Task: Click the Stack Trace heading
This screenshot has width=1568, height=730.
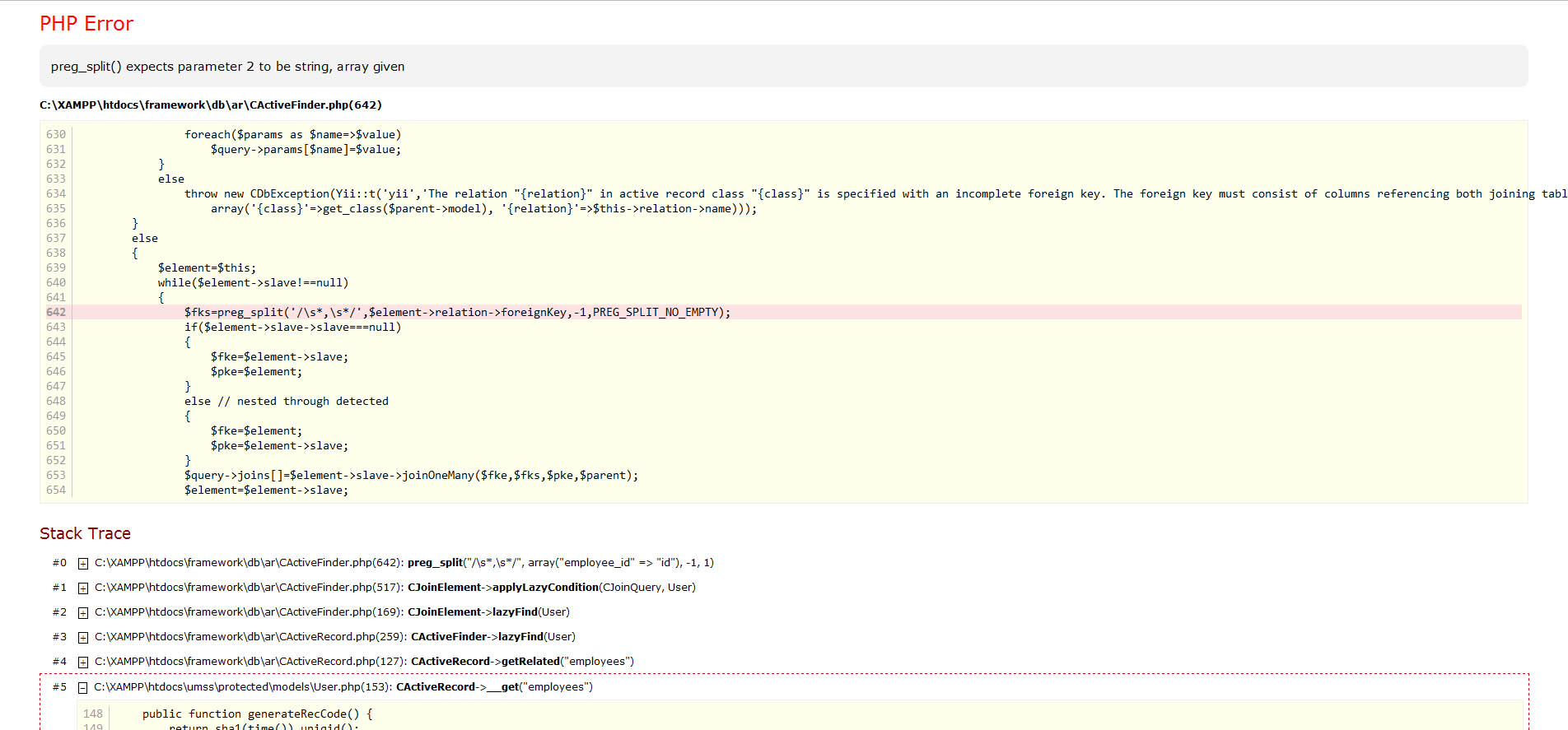Action: [85, 533]
